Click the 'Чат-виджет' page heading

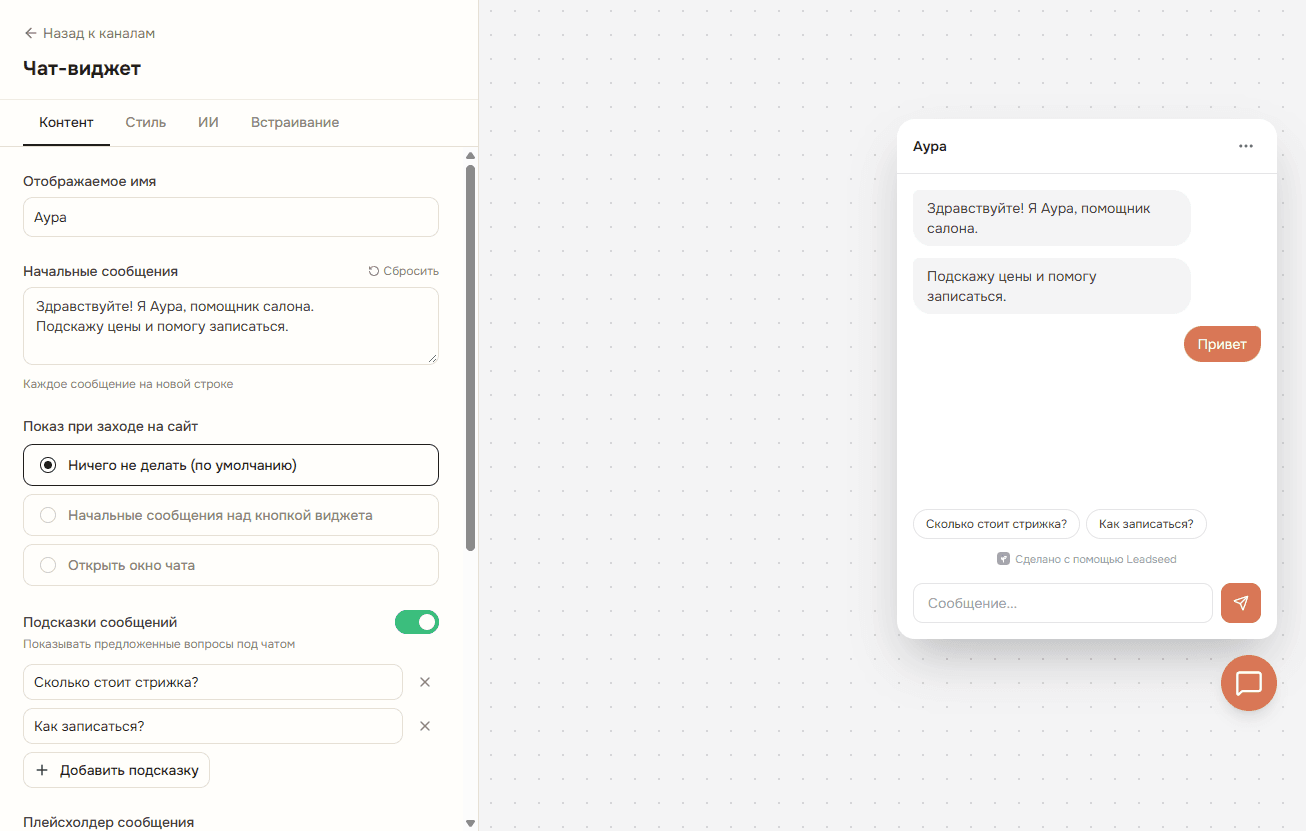click(x=82, y=68)
